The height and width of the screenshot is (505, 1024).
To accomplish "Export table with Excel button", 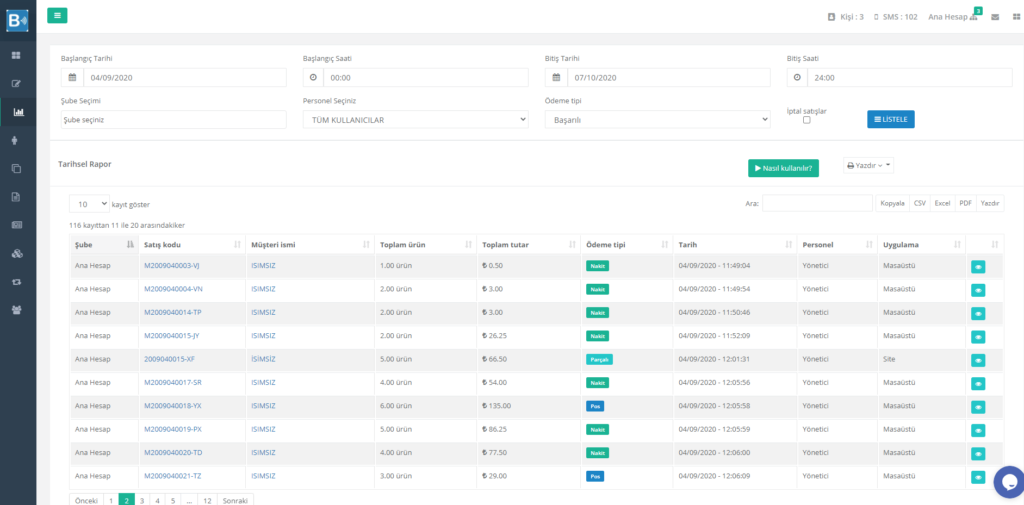I will [x=942, y=203].
